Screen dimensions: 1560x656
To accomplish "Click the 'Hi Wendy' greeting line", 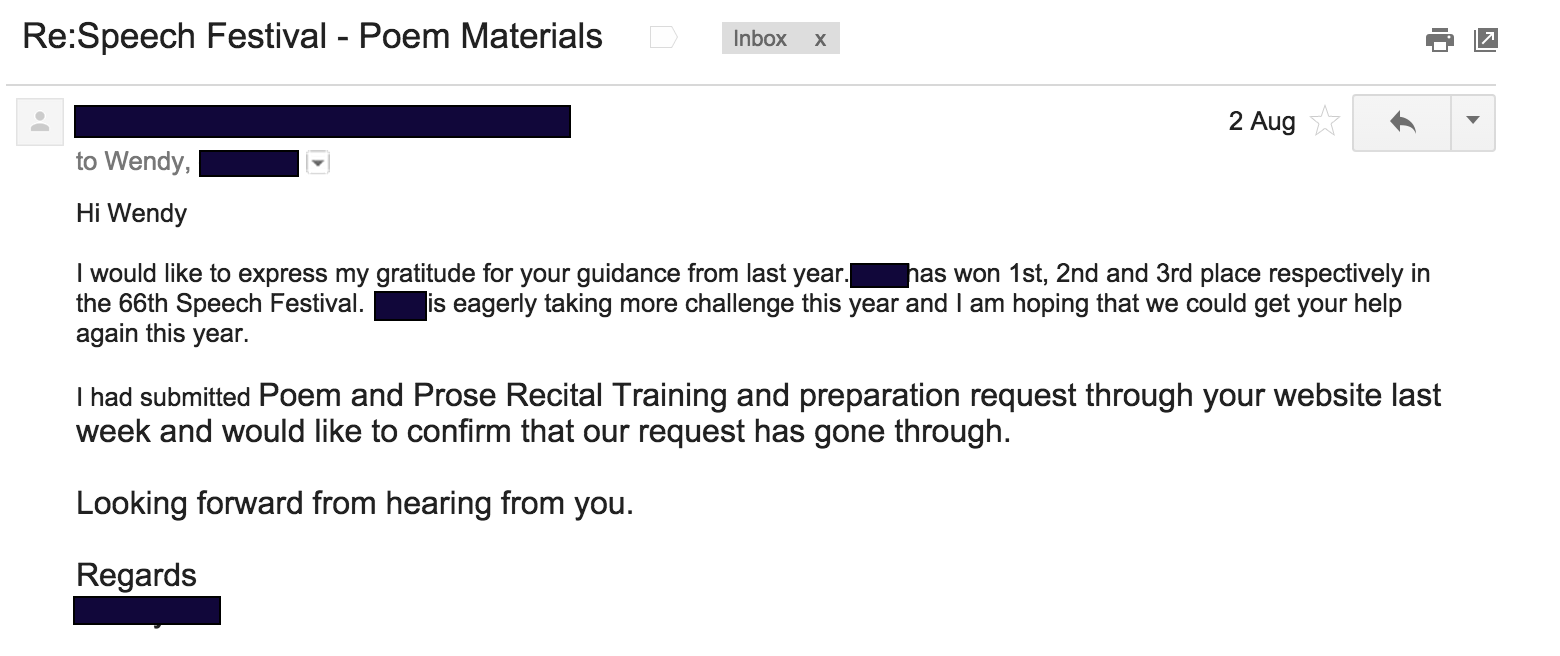I will [131, 213].
